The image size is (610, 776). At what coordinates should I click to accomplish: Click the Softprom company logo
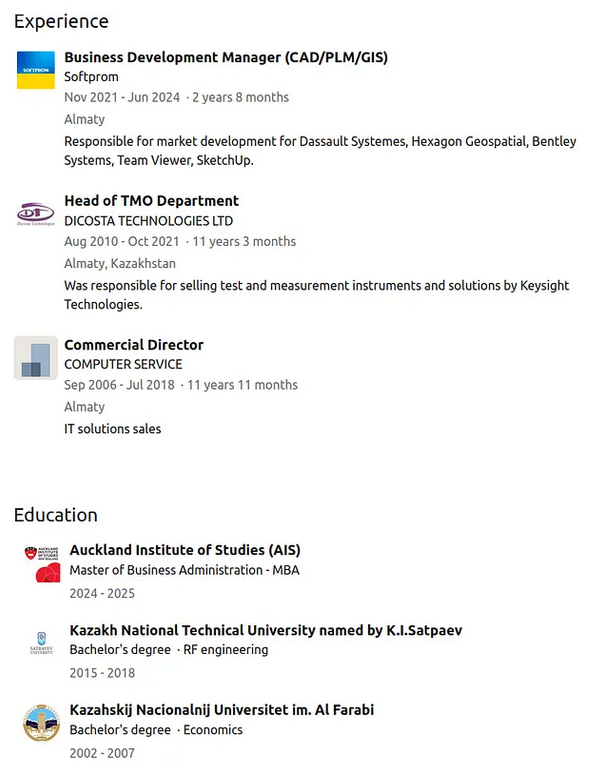click(x=36, y=70)
